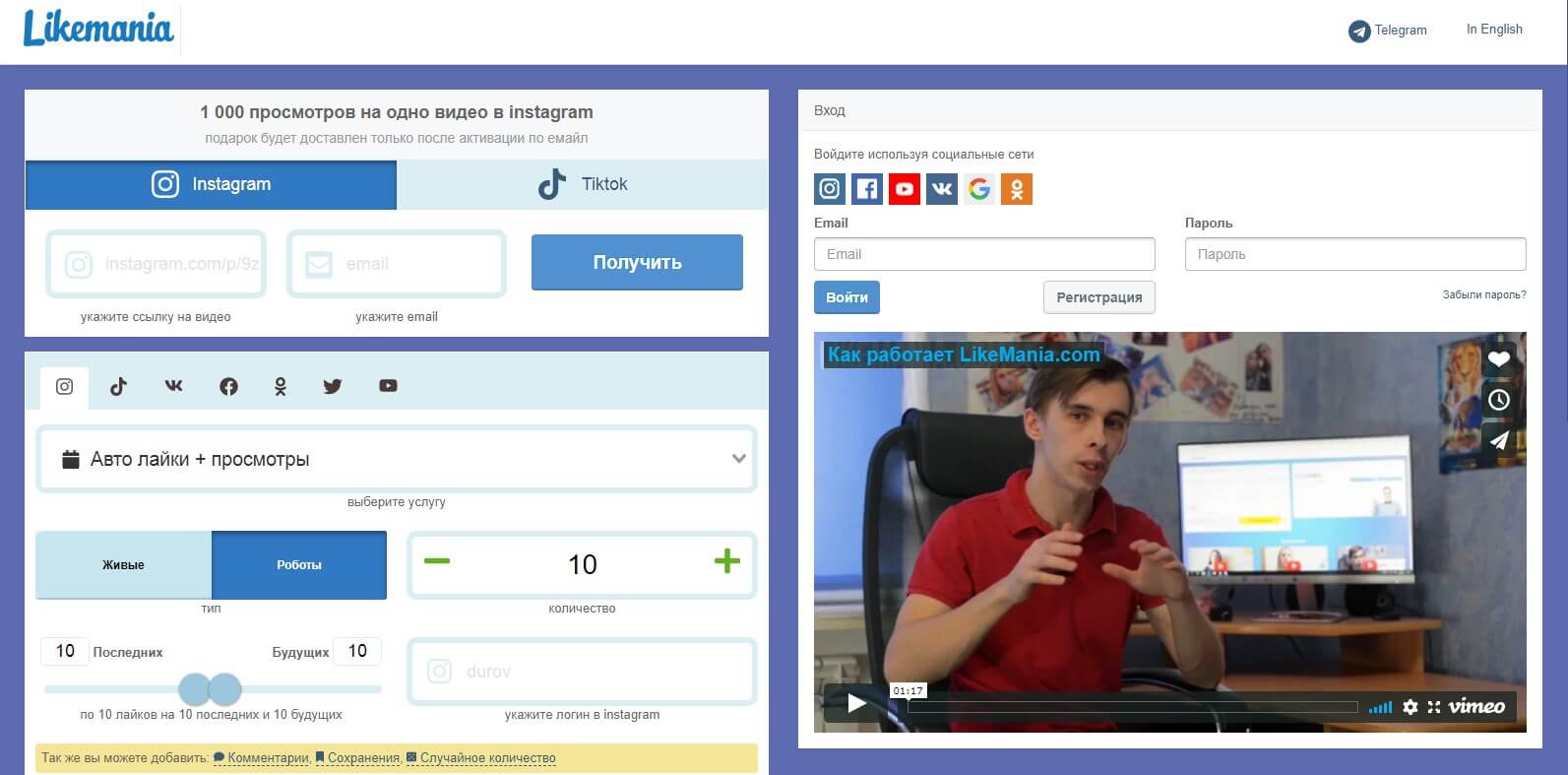1568x775 pixels.
Task: Click the Instagram video link field
Action: coord(157,264)
